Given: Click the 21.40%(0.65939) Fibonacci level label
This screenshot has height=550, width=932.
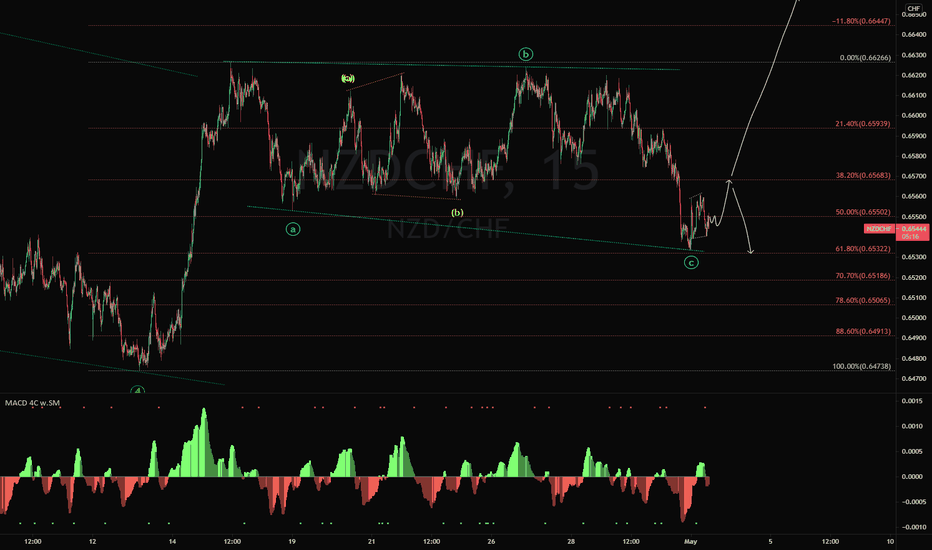Looking at the screenshot, I should coord(863,124).
